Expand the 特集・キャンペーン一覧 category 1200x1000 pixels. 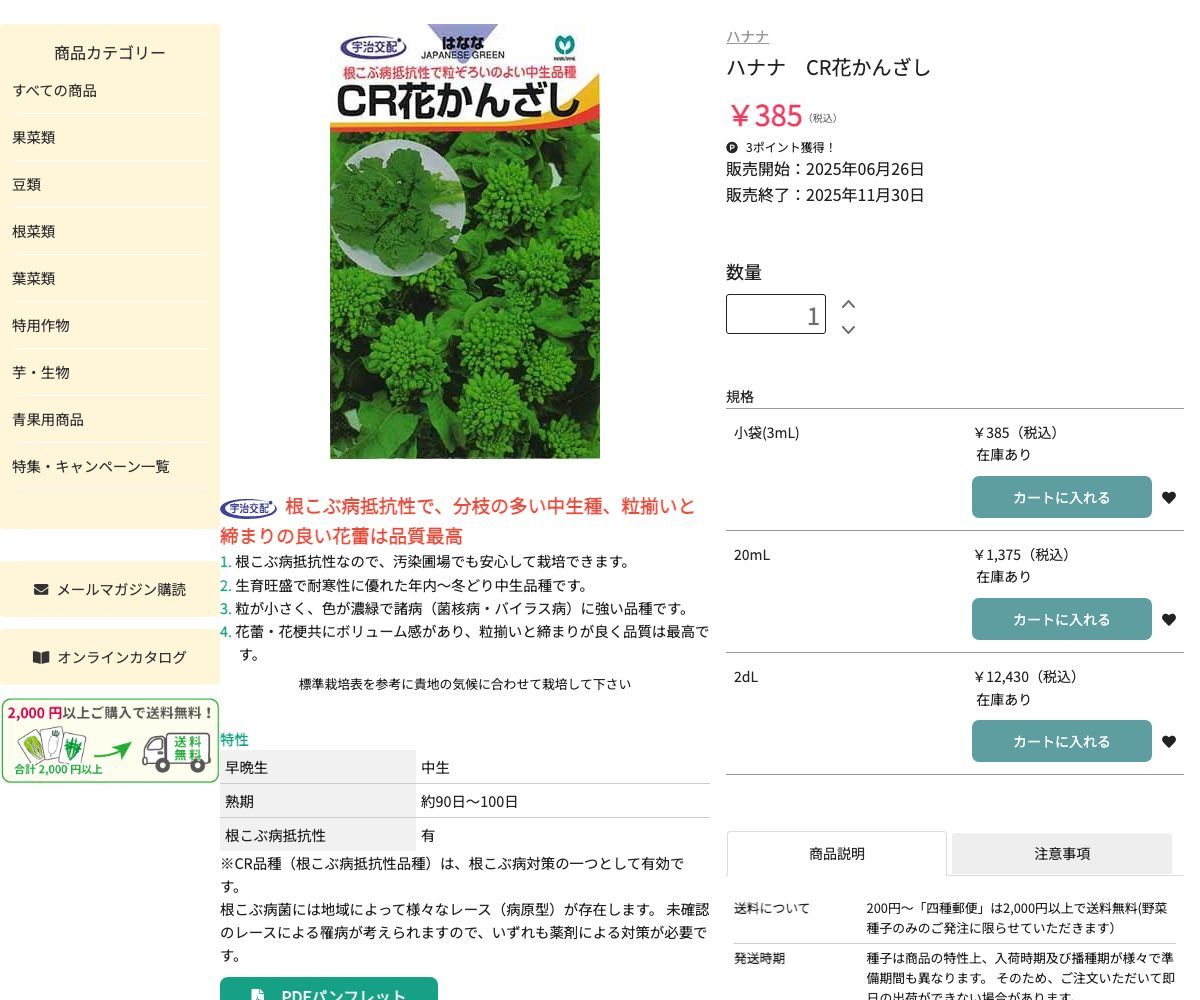click(x=91, y=466)
